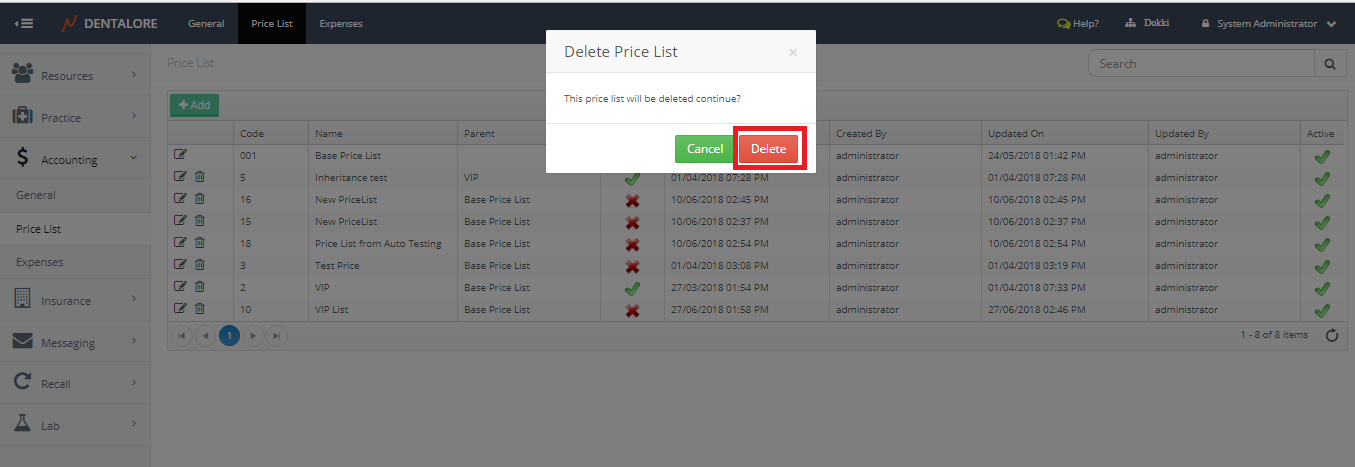Viewport: 1355px width, 467px height.
Task: Click the Dokki organization icon
Action: tap(1131, 23)
